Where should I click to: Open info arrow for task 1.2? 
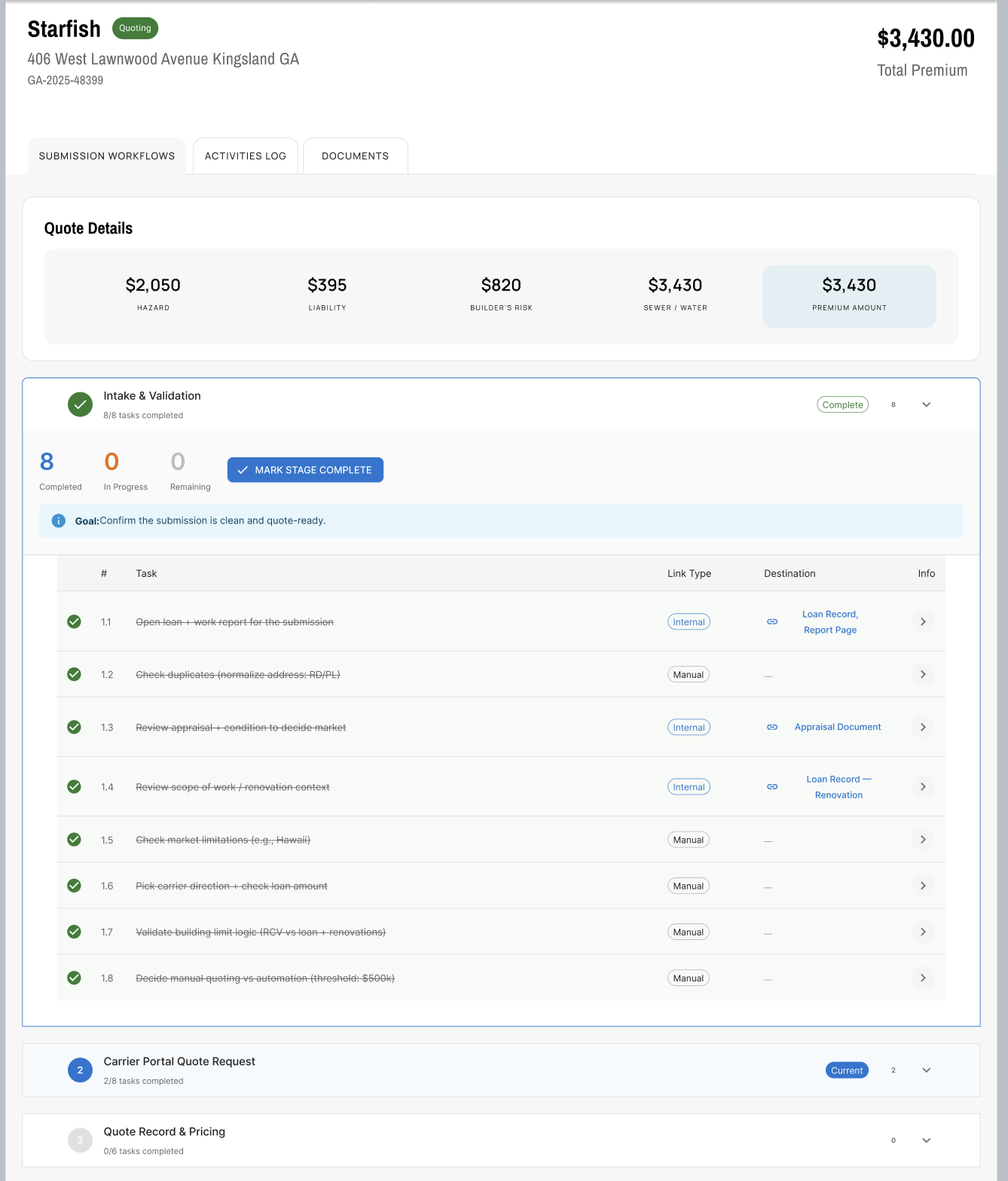pyautogui.click(x=923, y=674)
